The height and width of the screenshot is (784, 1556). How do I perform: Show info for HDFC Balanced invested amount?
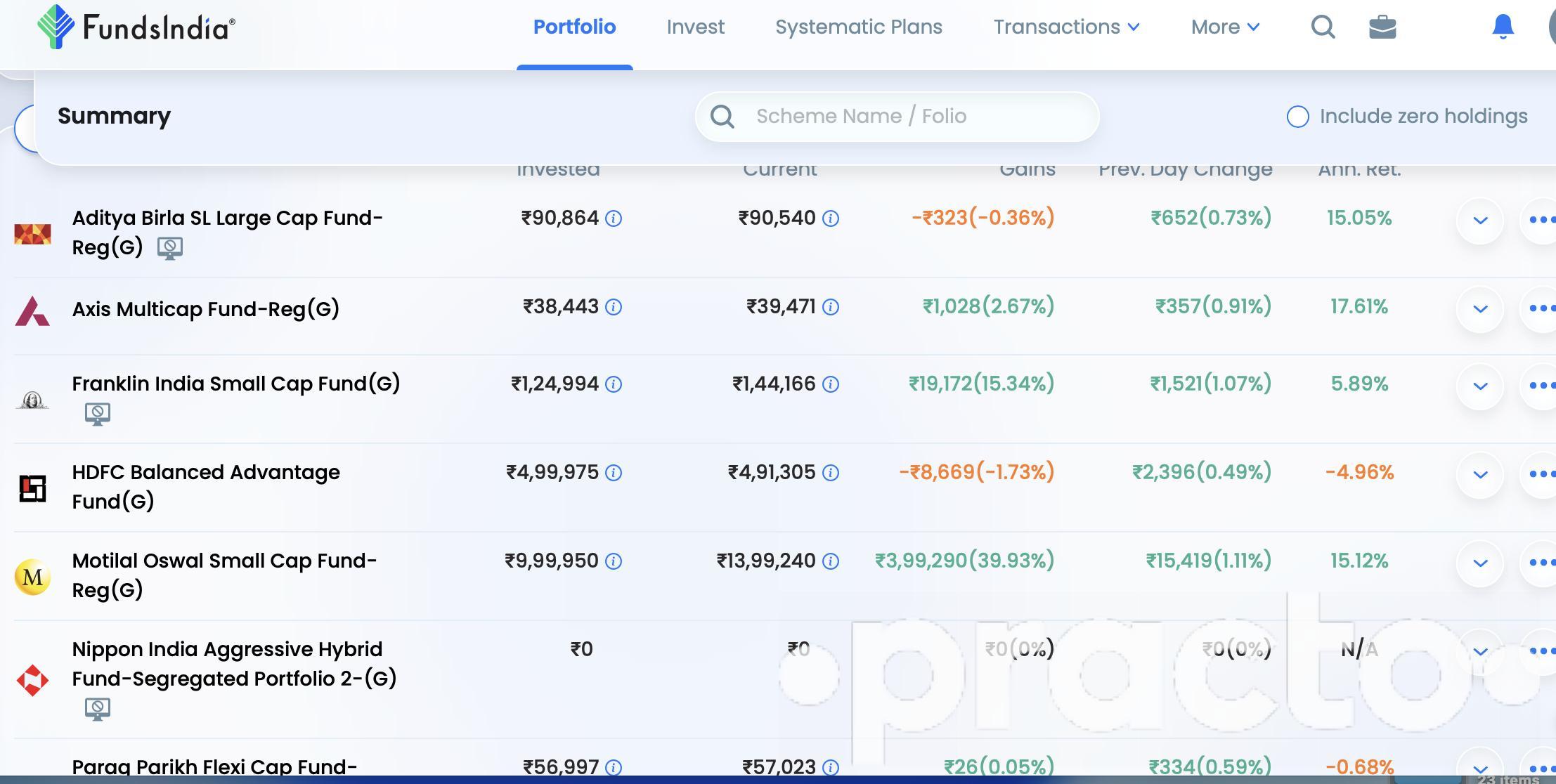tap(614, 473)
